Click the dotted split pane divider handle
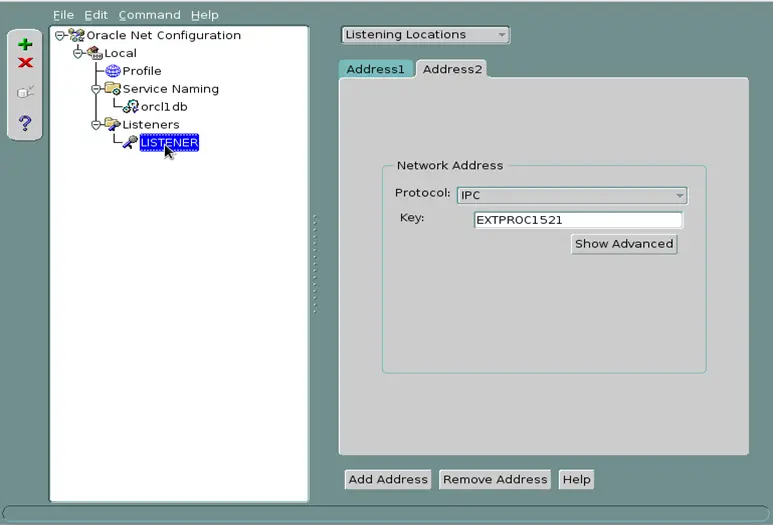 (x=315, y=264)
